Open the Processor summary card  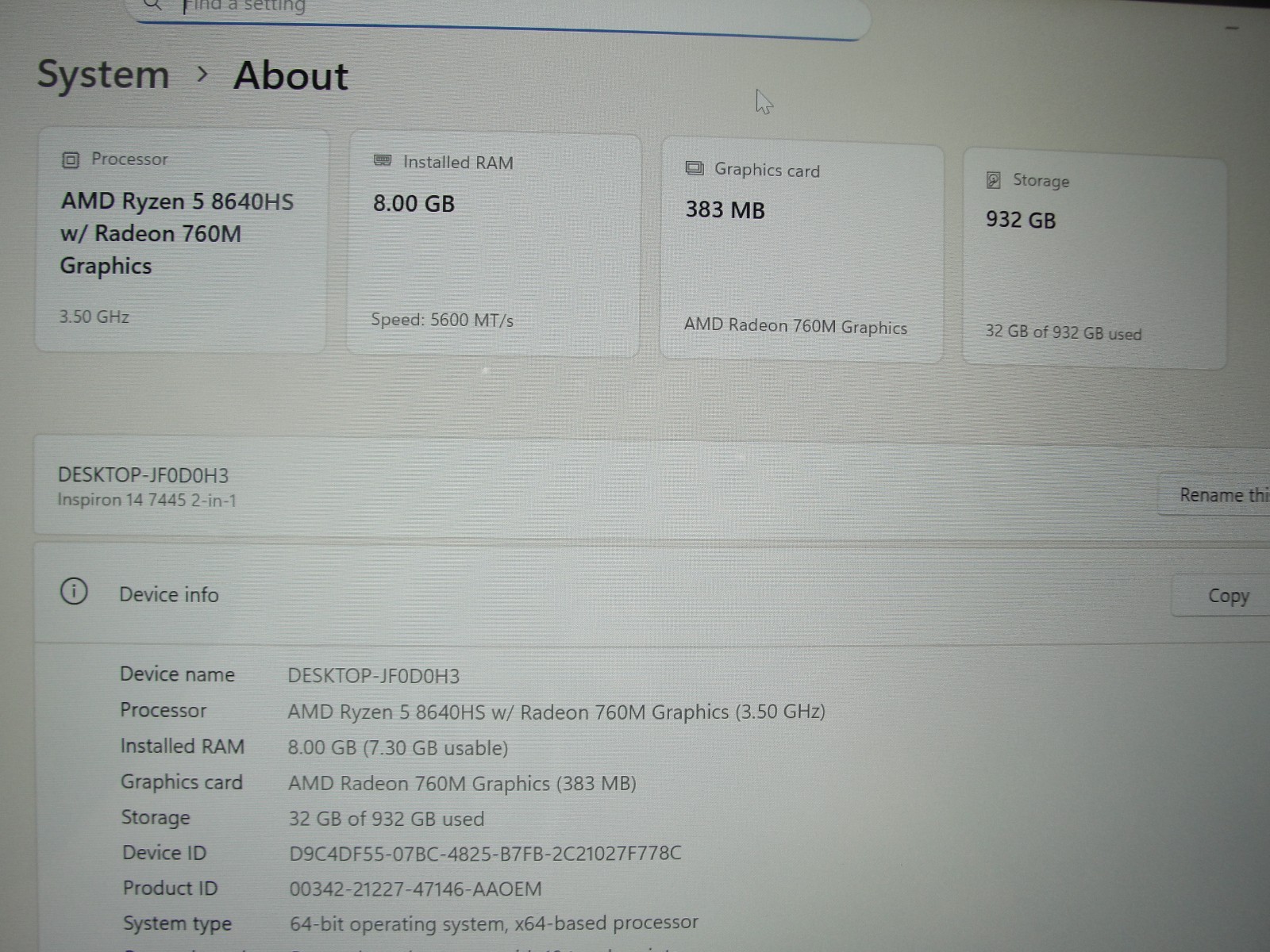(x=182, y=240)
